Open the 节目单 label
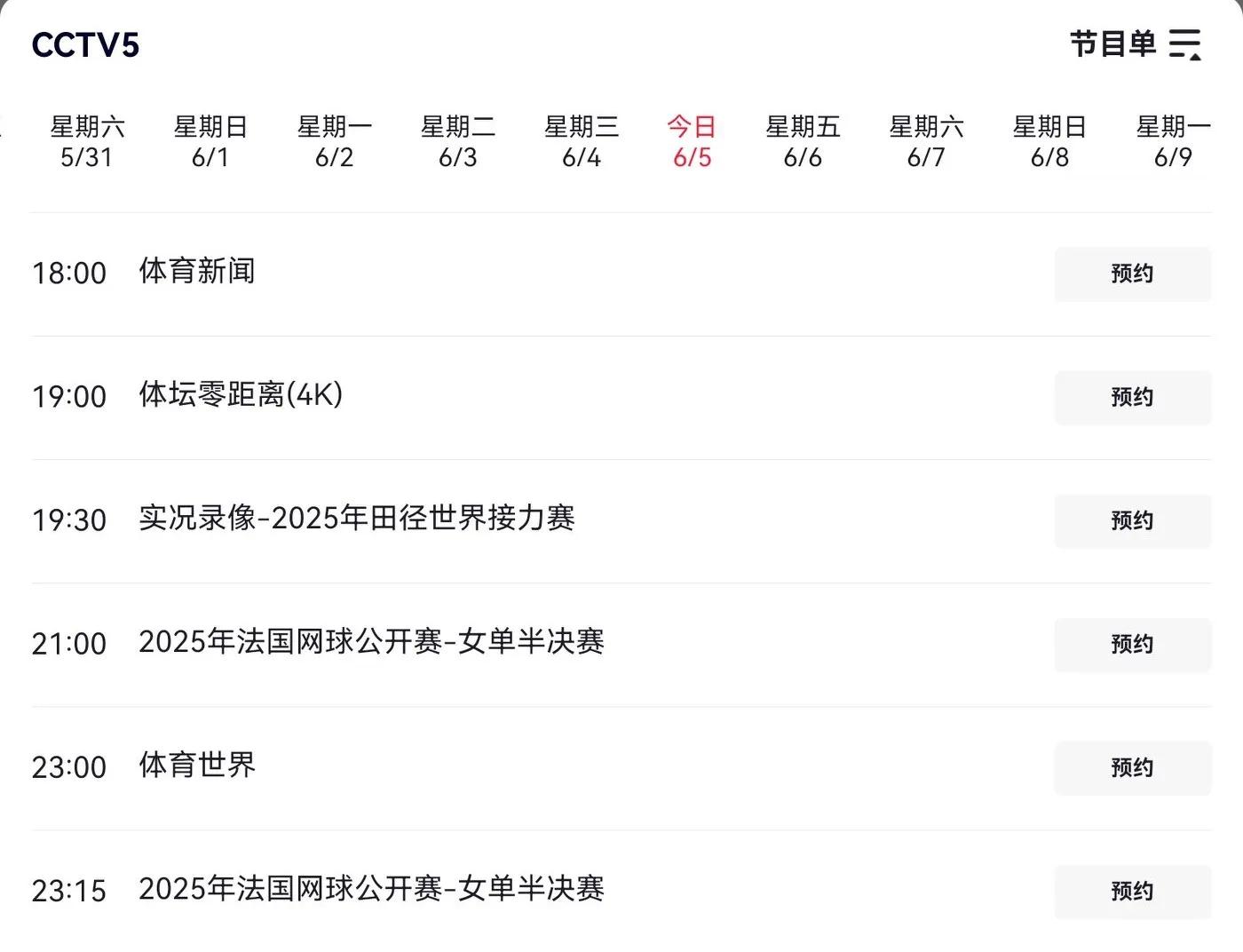1243x952 pixels. (x=1112, y=44)
